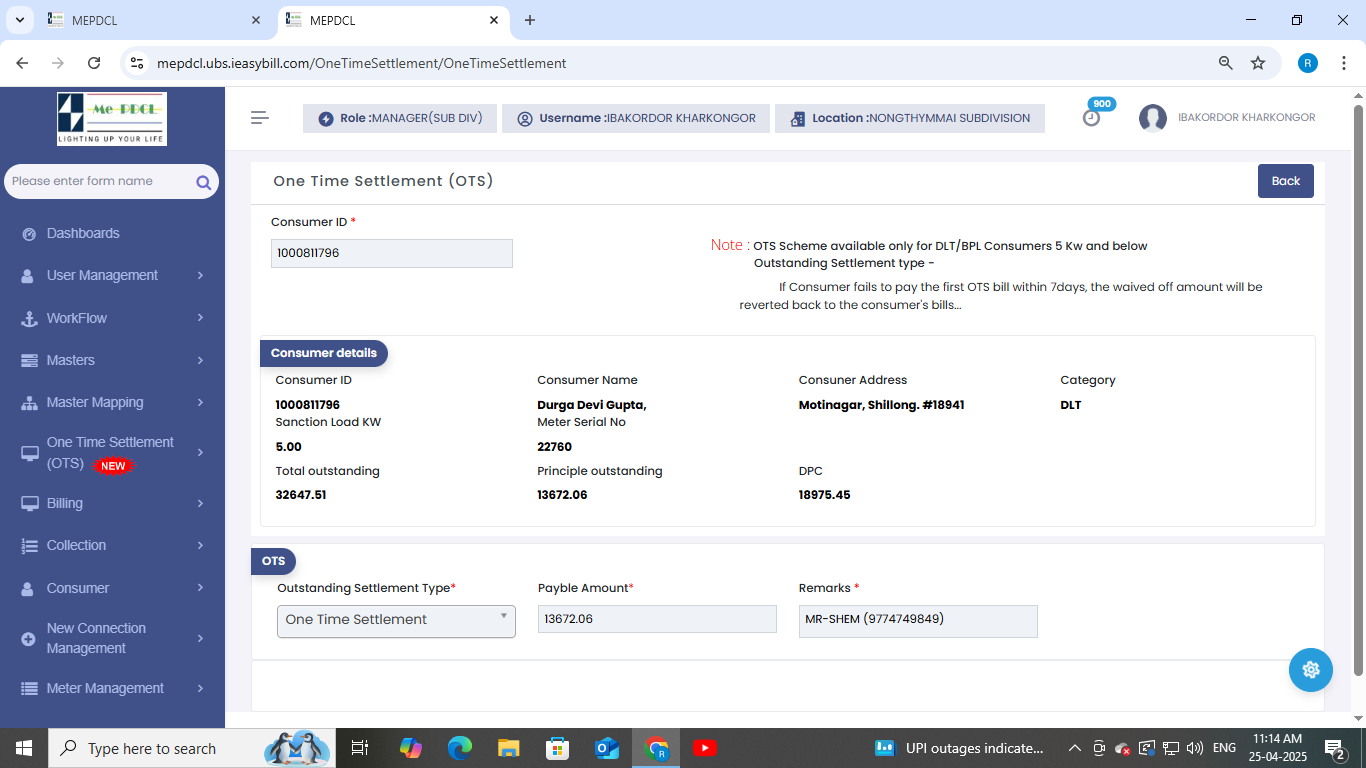Expand Masters submenu chevron
The image size is (1366, 768).
tap(200, 360)
